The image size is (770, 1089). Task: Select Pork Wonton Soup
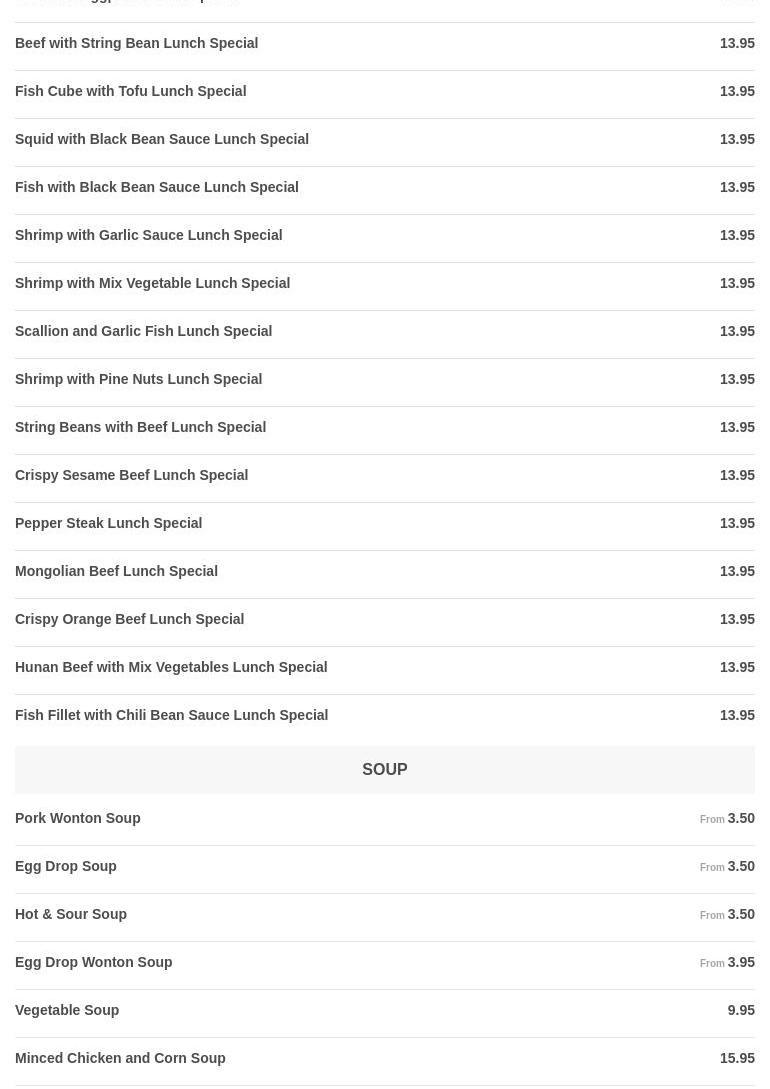point(77,818)
